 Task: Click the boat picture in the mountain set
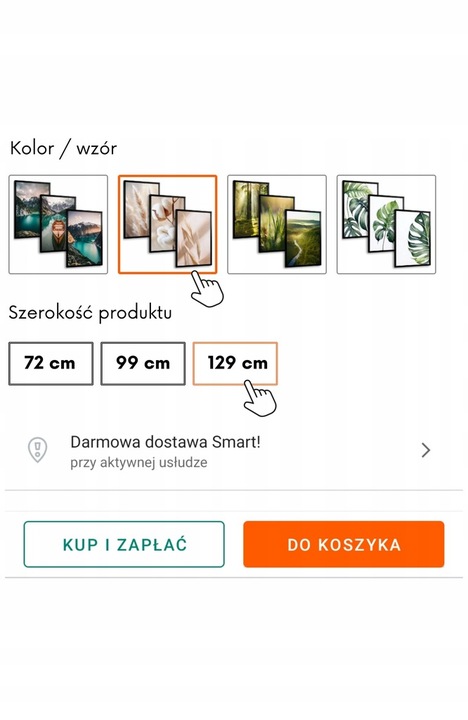tap(58, 223)
